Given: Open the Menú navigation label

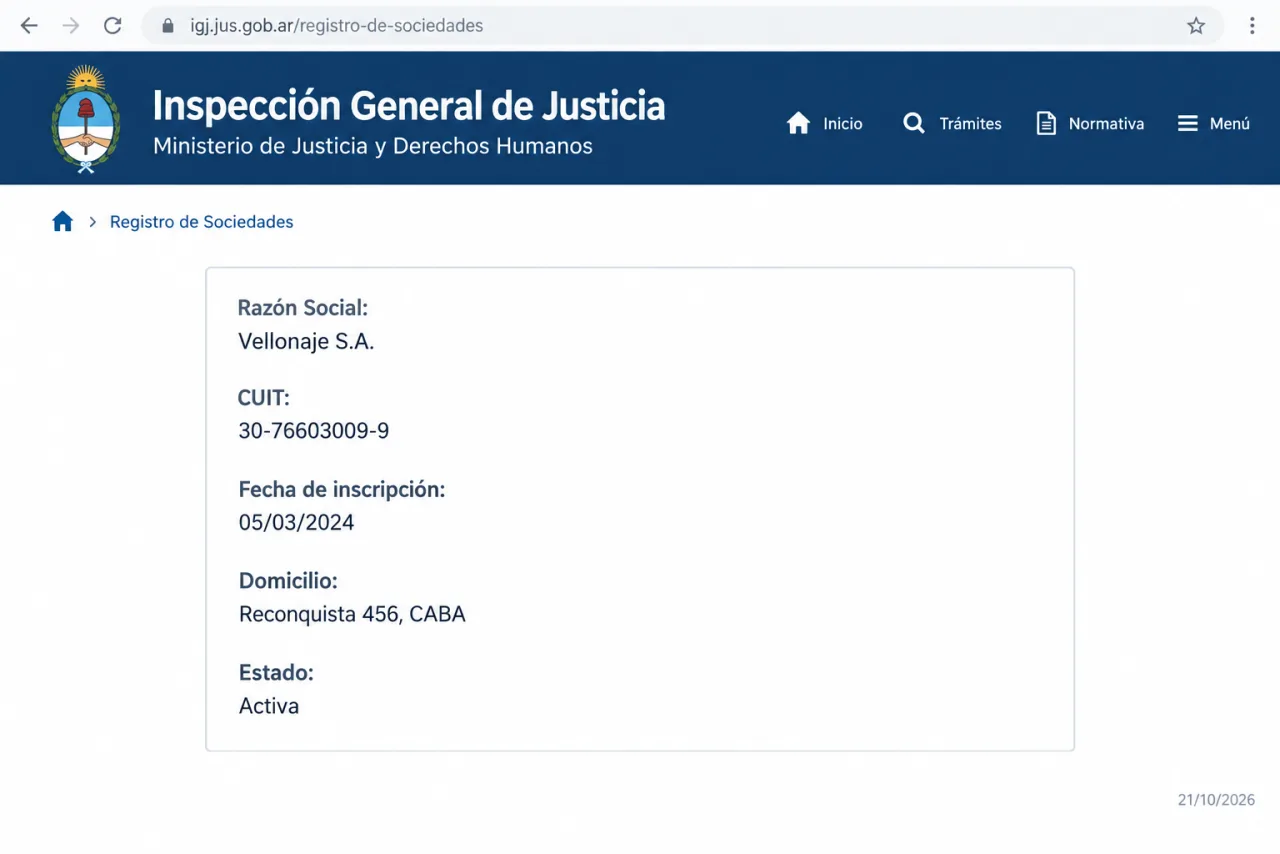Looking at the screenshot, I should coord(1230,124).
